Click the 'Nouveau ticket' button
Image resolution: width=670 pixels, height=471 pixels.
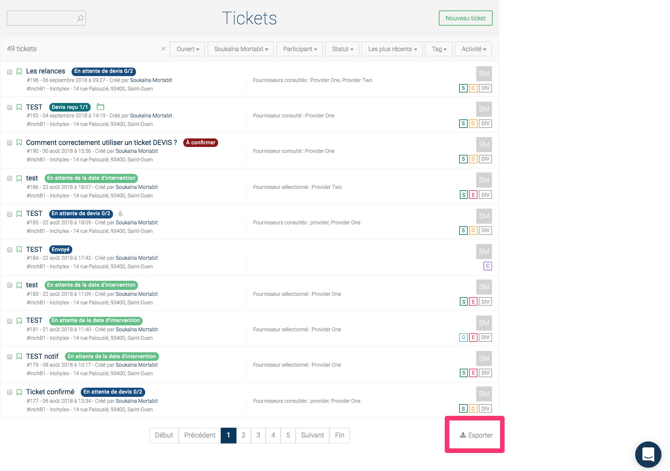465,18
